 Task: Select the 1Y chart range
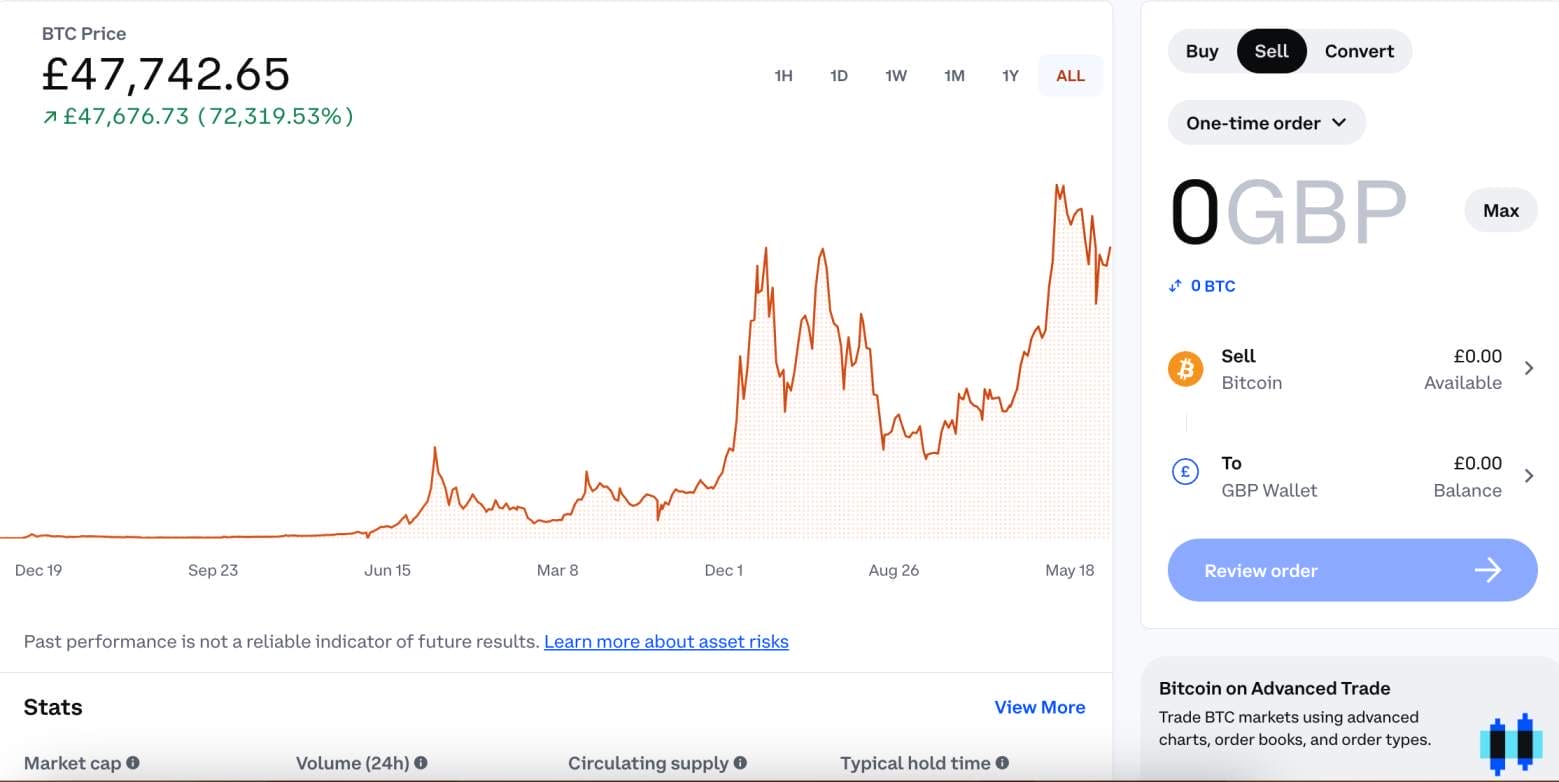point(1010,75)
